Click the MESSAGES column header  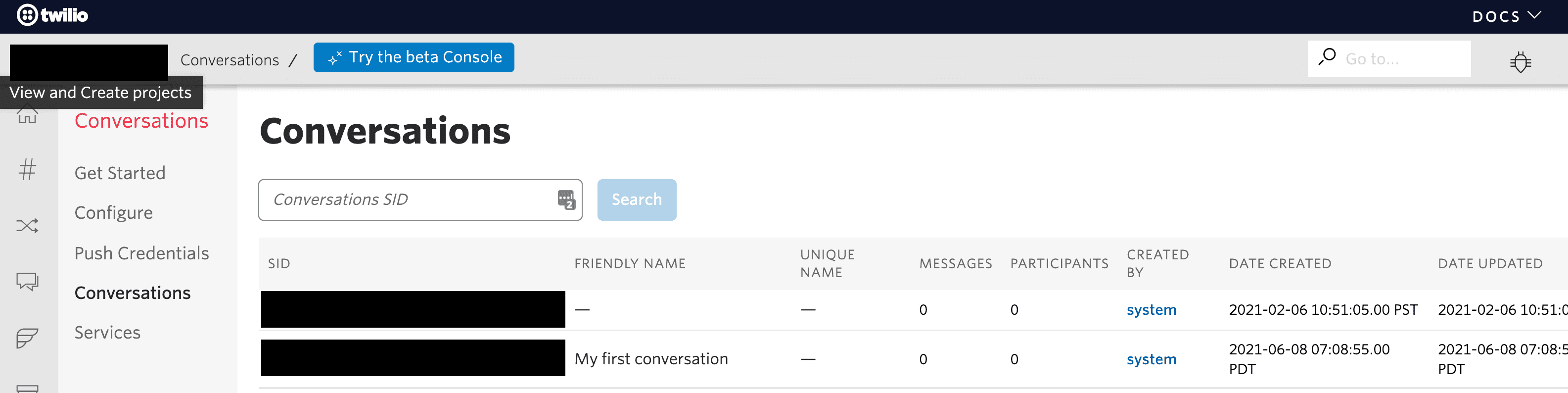point(955,264)
